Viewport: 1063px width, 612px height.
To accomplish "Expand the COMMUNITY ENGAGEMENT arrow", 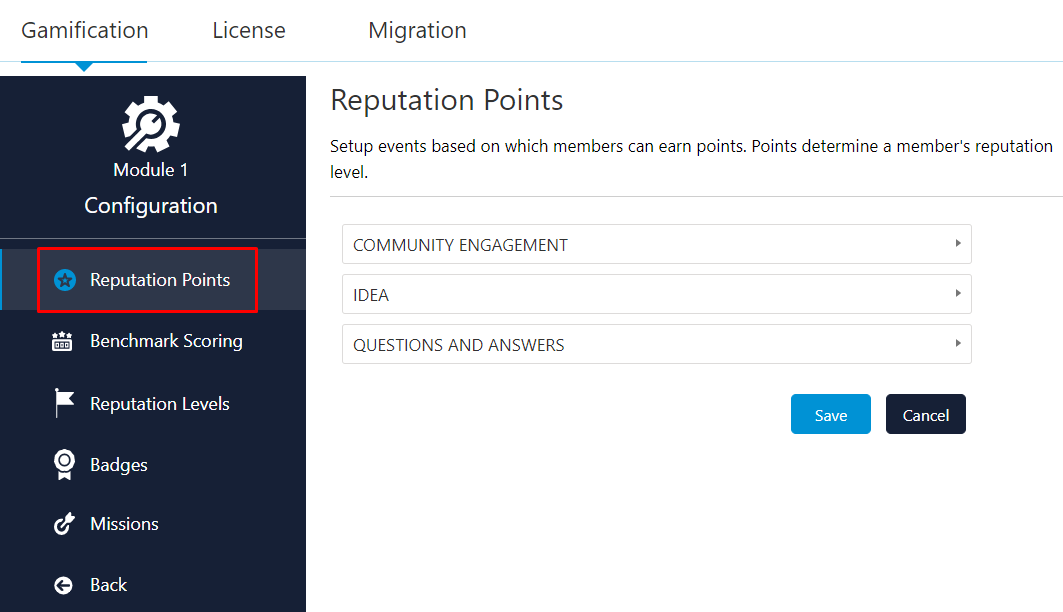I will [x=958, y=243].
